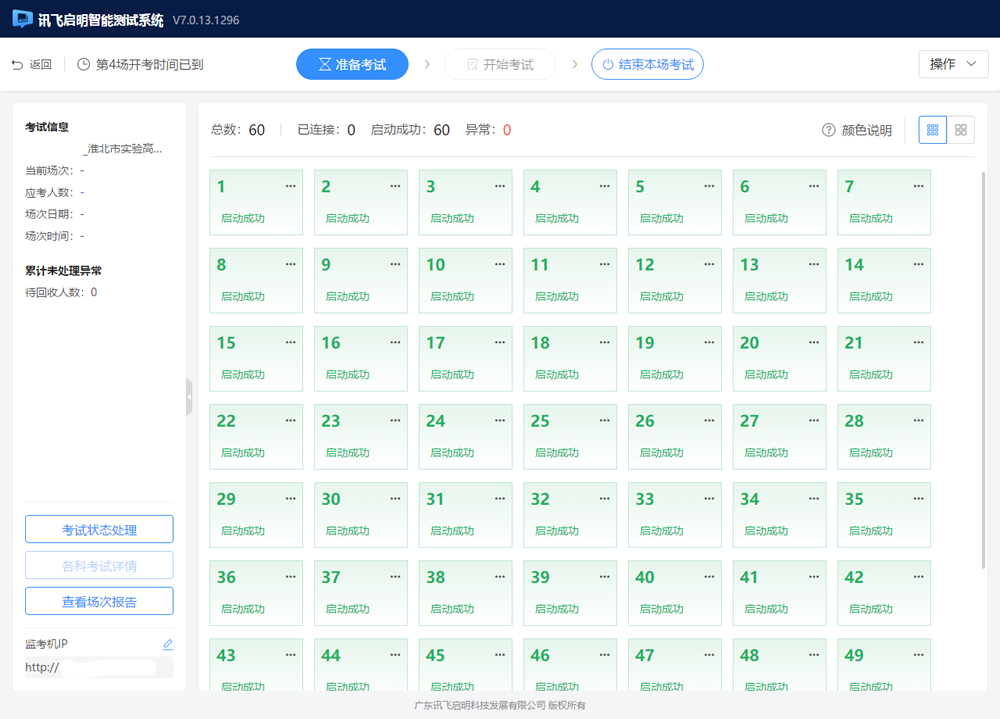
Task: Click the 考试状态处理 button
Action: pyautogui.click(x=99, y=529)
